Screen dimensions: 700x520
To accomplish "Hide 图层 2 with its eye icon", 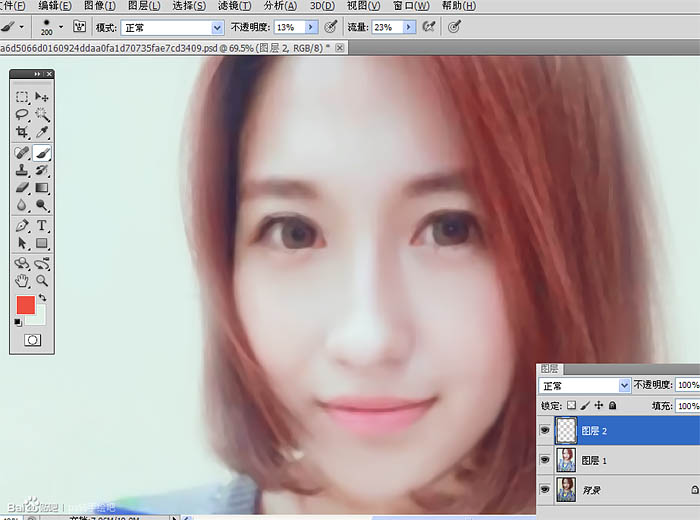I will point(546,432).
